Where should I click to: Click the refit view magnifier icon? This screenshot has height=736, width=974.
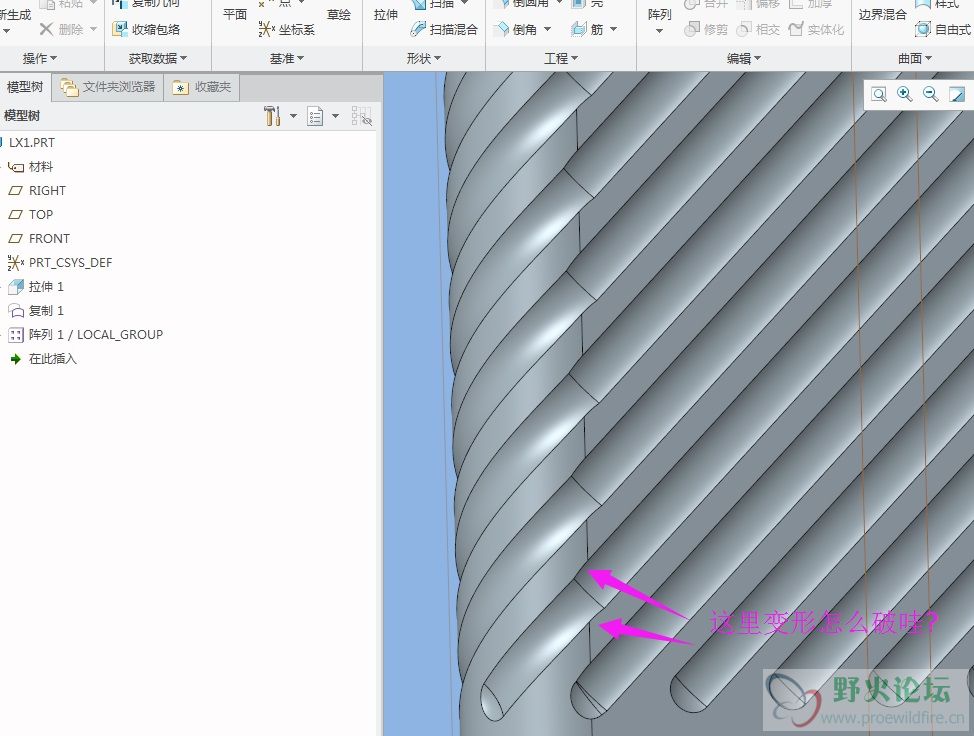coord(878,94)
